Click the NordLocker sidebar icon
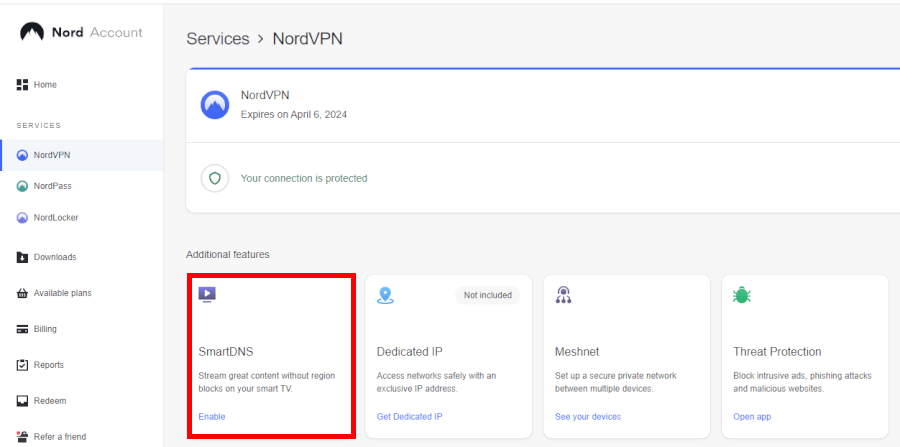900x447 pixels. tap(22, 218)
